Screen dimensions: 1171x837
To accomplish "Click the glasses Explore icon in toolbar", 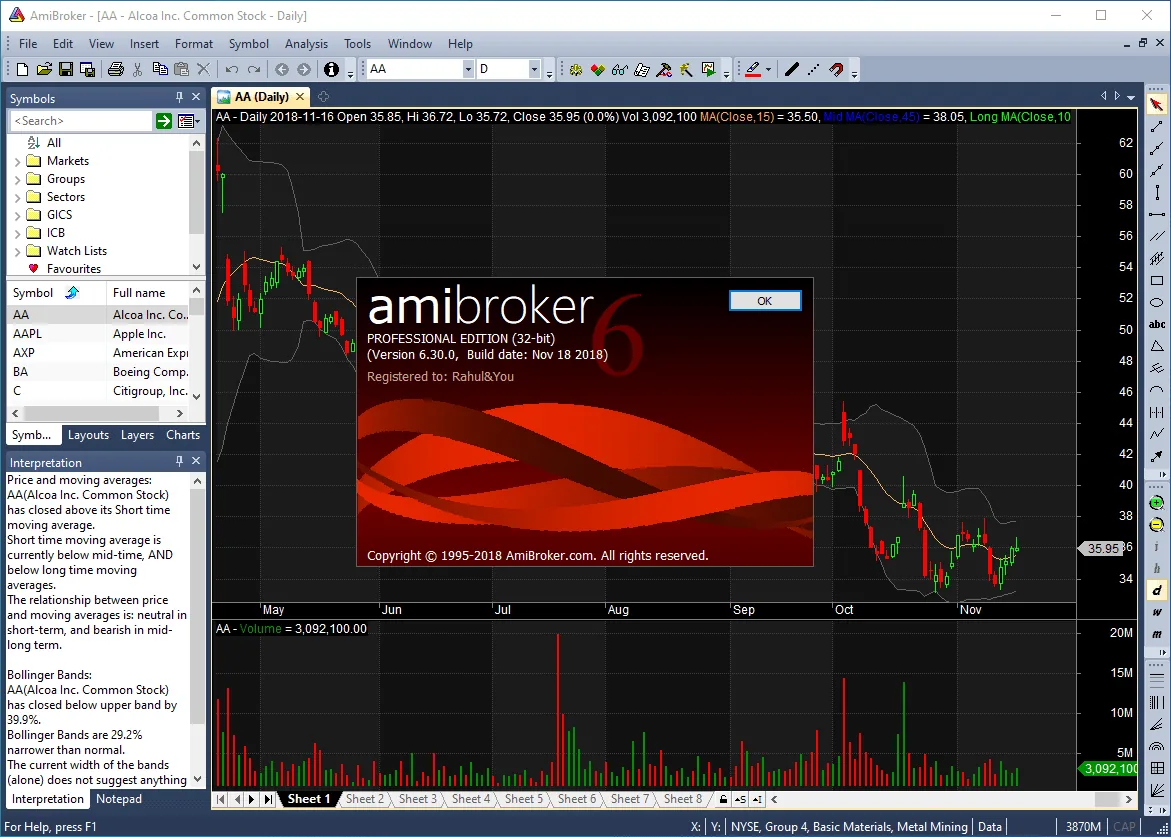I will 619,69.
